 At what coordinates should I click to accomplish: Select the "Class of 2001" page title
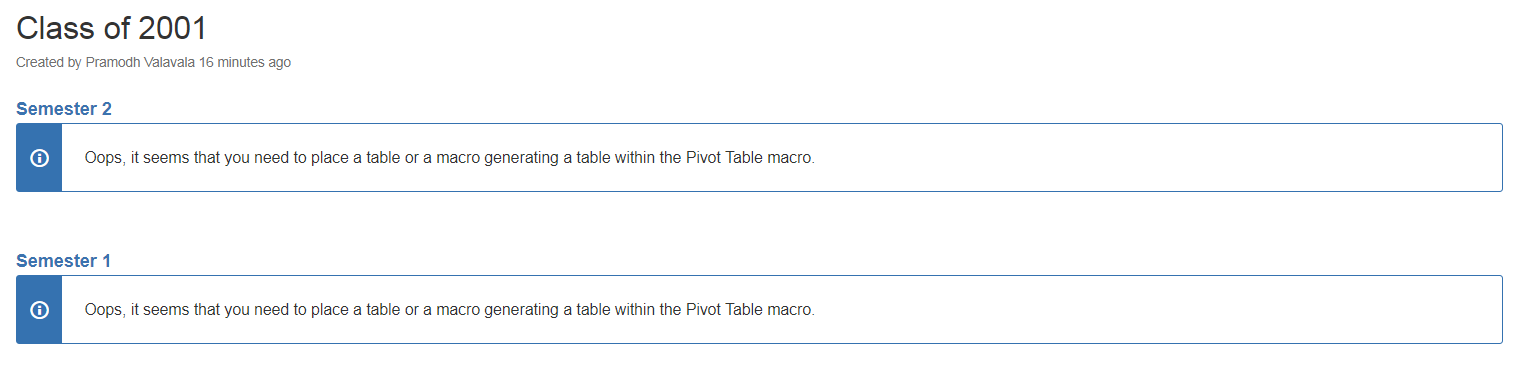tap(112, 28)
